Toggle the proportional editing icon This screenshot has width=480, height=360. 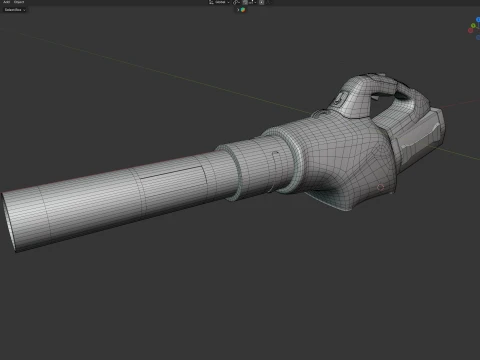tap(262, 2)
